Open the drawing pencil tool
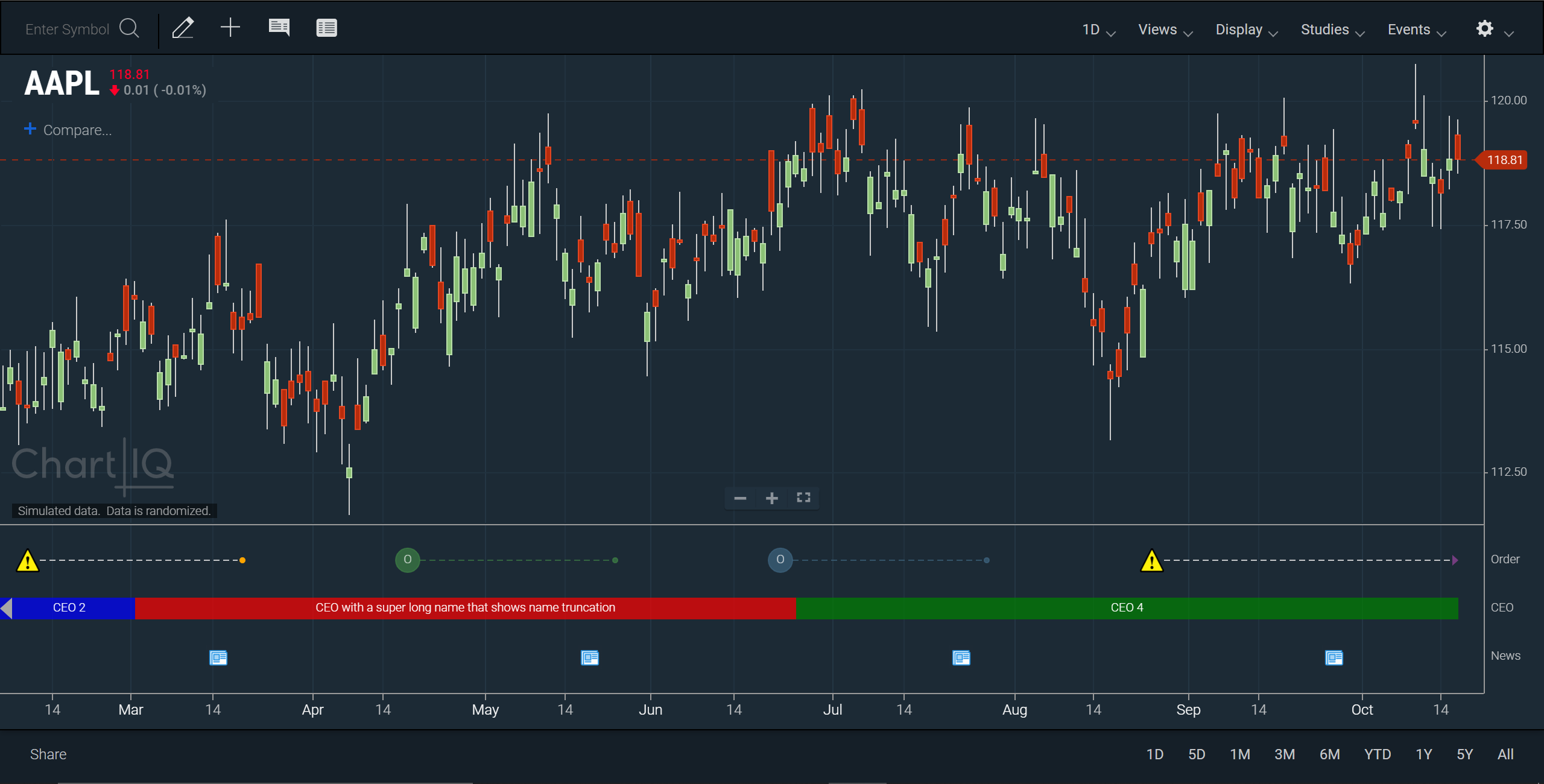This screenshot has height=784, width=1544. pos(183,28)
